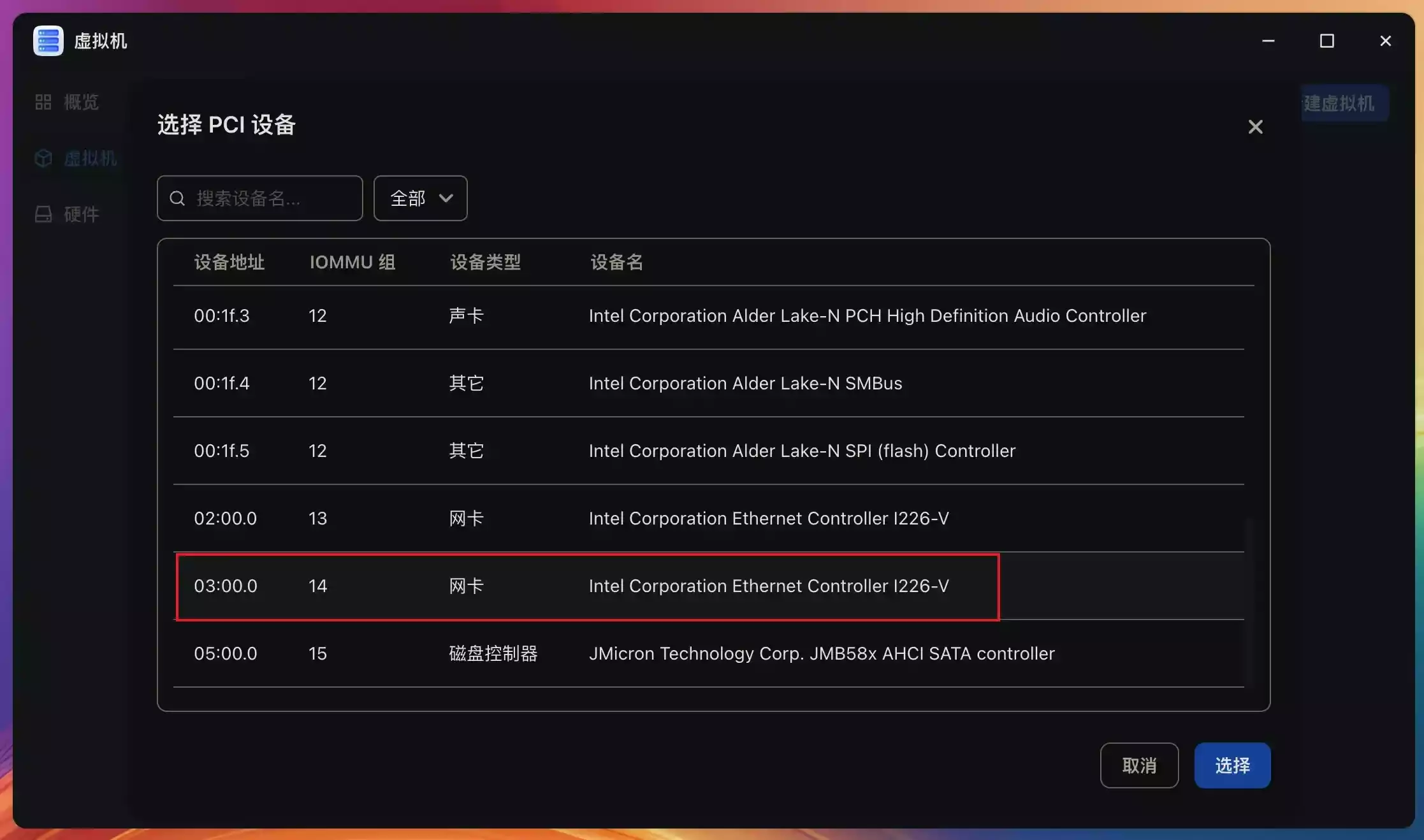The width and height of the screenshot is (1424, 840).
Task: Close the 选择 PCI 设备 dialog
Action: pyautogui.click(x=1255, y=127)
